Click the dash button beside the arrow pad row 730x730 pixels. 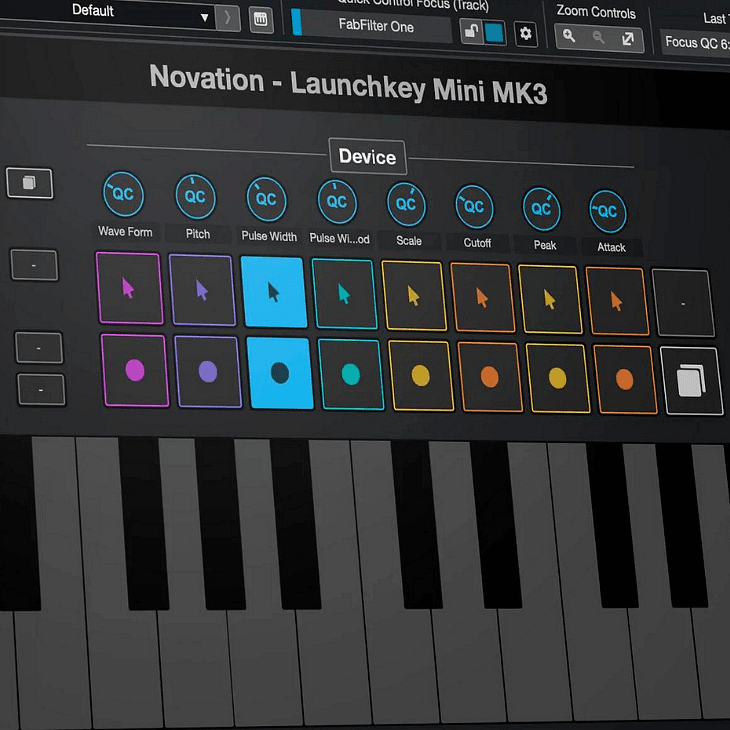(x=34, y=265)
